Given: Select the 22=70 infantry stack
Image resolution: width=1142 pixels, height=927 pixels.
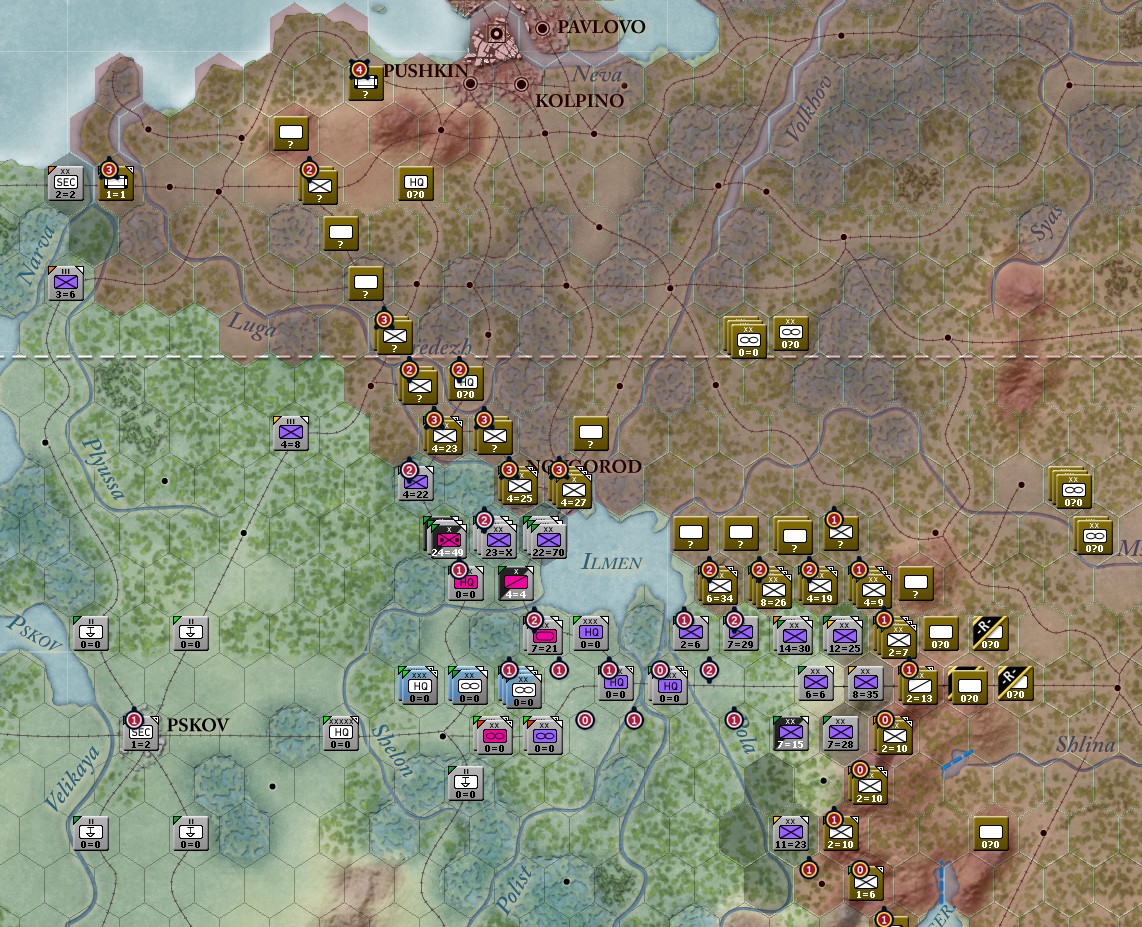Looking at the screenshot, I should click(547, 537).
